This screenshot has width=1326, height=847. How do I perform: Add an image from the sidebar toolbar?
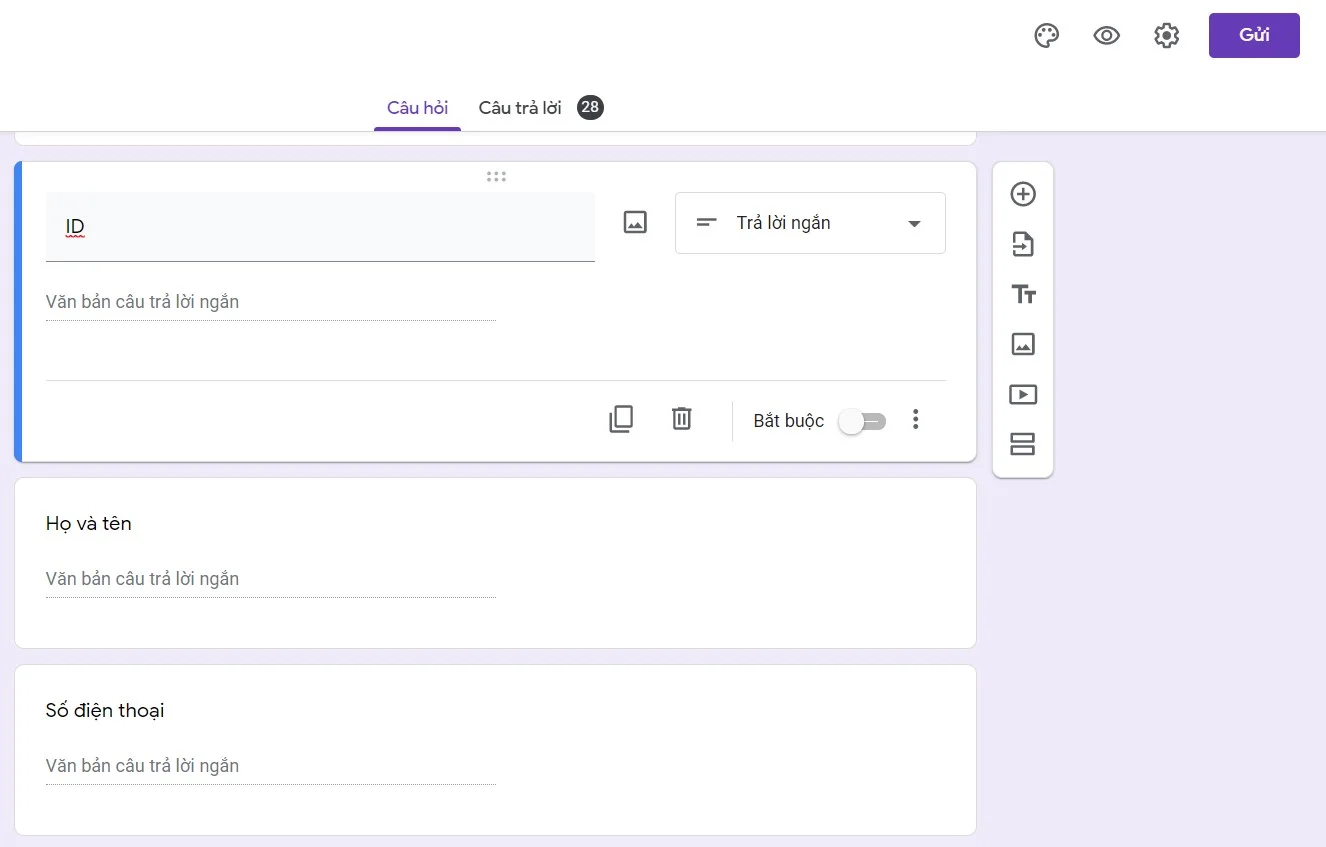tap(1023, 344)
